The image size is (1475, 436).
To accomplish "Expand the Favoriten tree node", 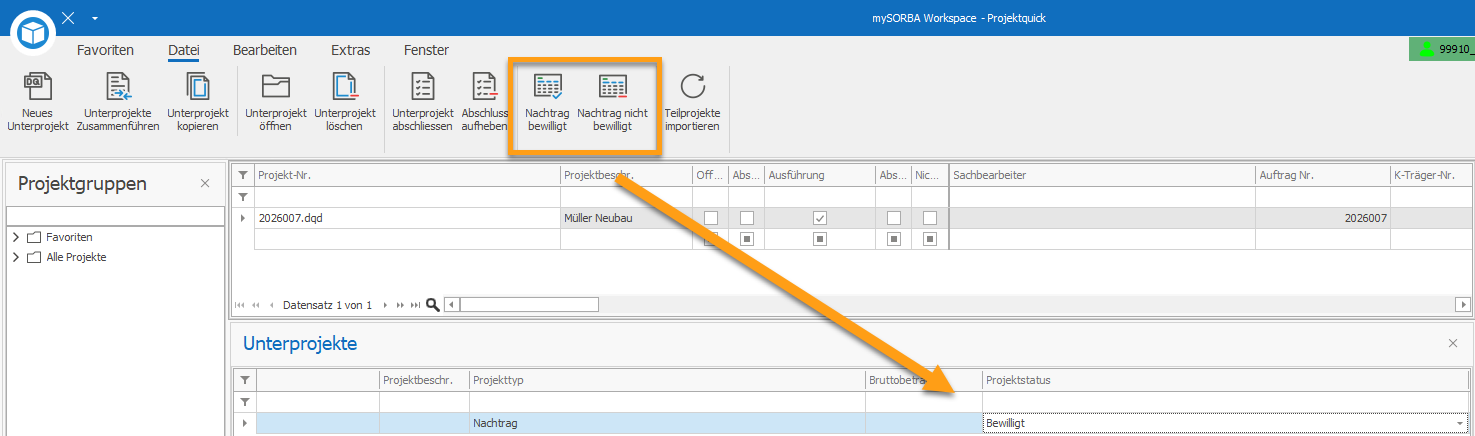I will tap(16, 237).
